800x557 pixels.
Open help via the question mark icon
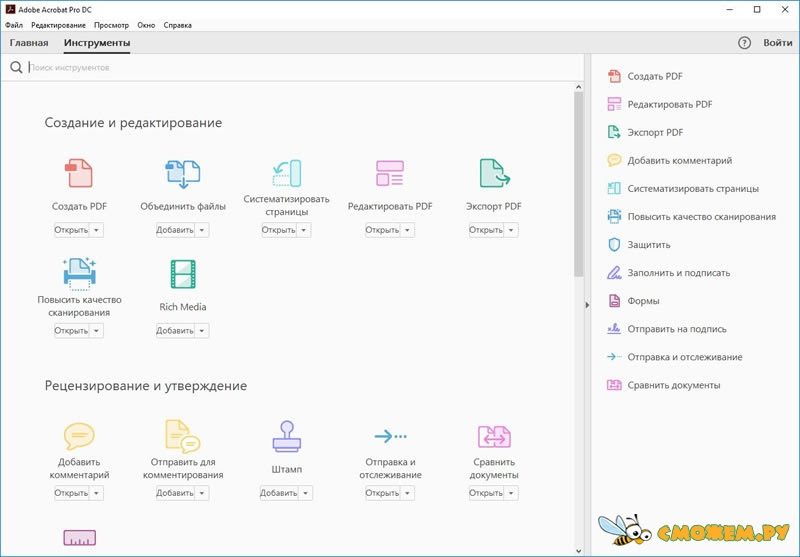[x=744, y=43]
